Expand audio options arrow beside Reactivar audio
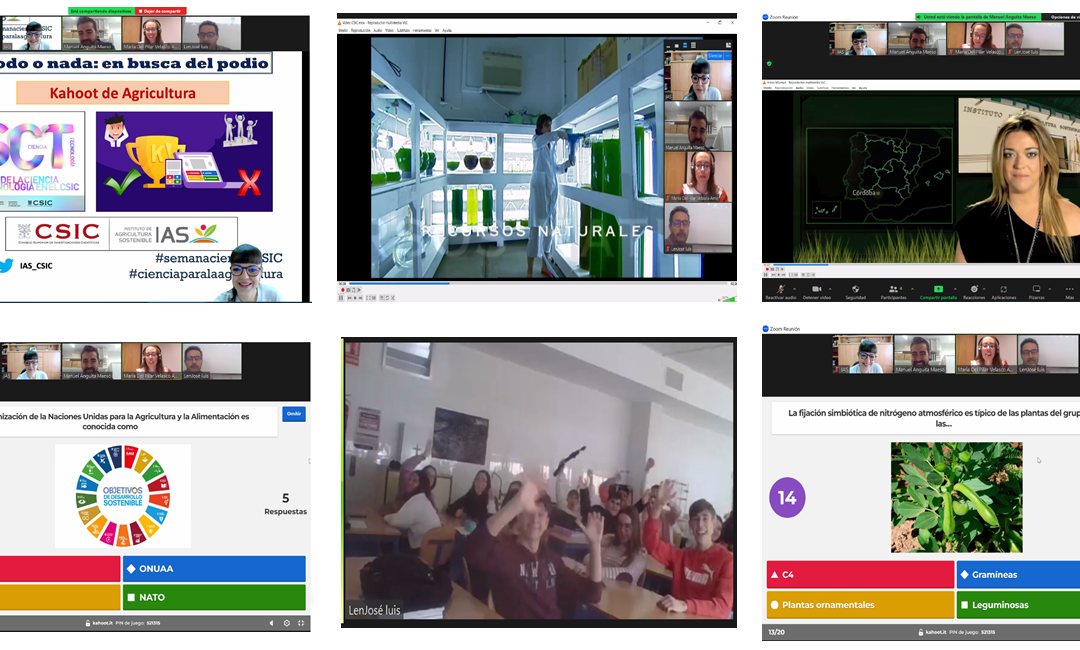 click(x=795, y=289)
